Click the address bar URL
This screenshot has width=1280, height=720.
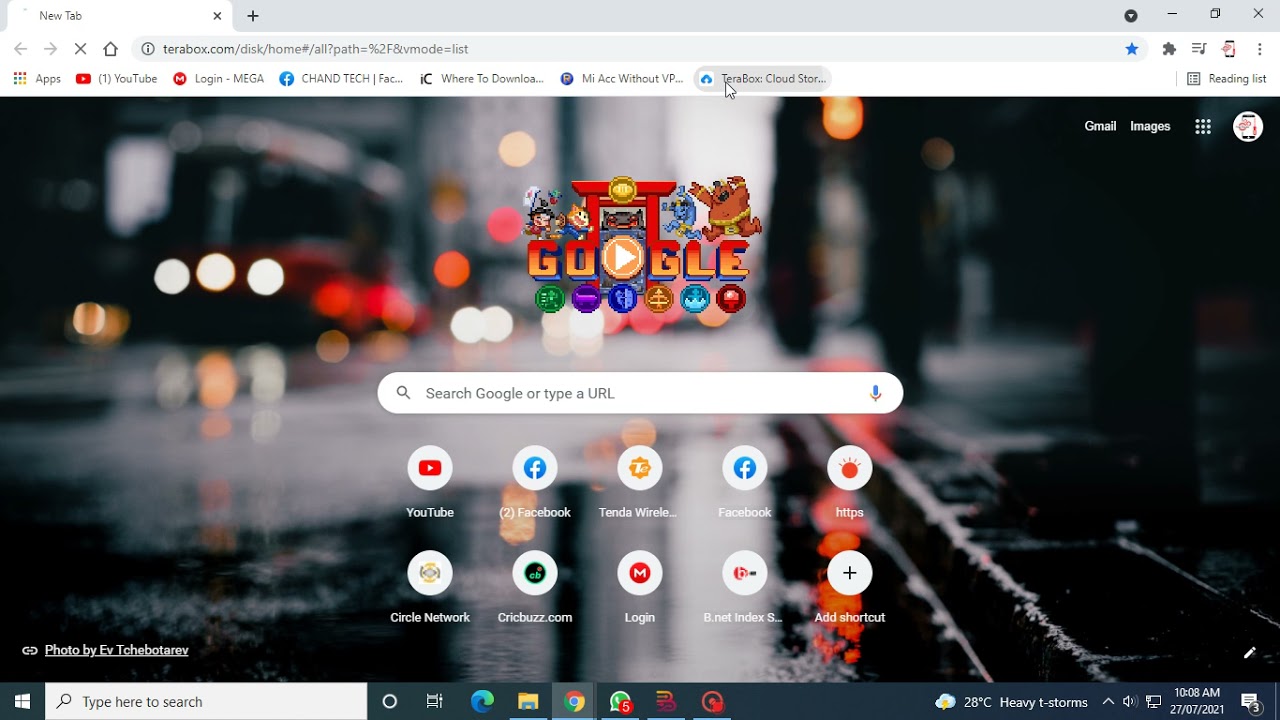point(316,49)
